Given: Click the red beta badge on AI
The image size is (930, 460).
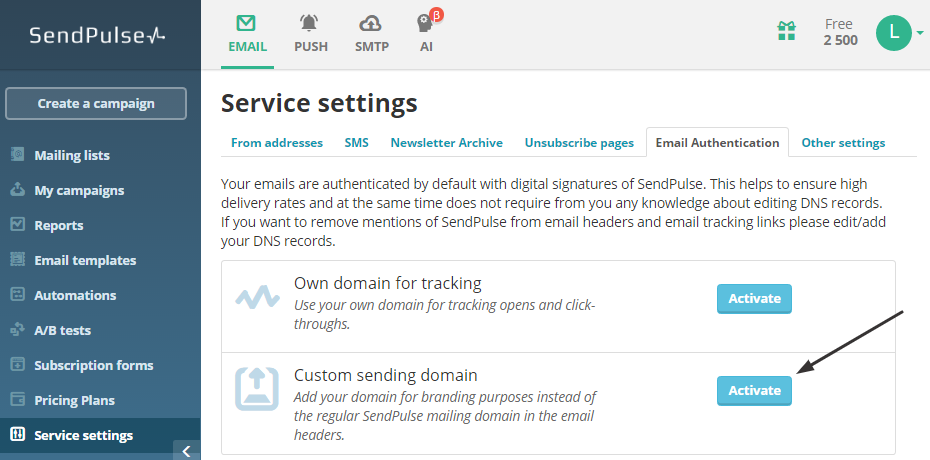Looking at the screenshot, I should [437, 15].
